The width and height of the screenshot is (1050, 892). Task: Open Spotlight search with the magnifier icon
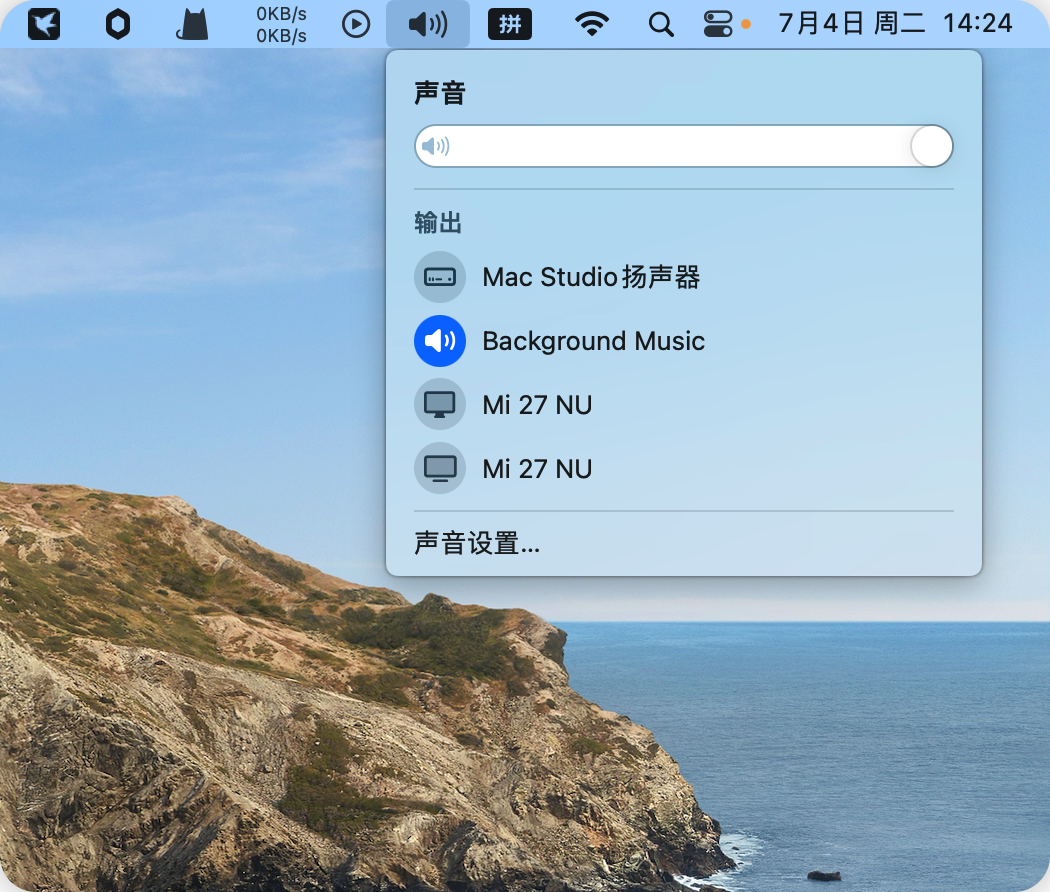(660, 24)
